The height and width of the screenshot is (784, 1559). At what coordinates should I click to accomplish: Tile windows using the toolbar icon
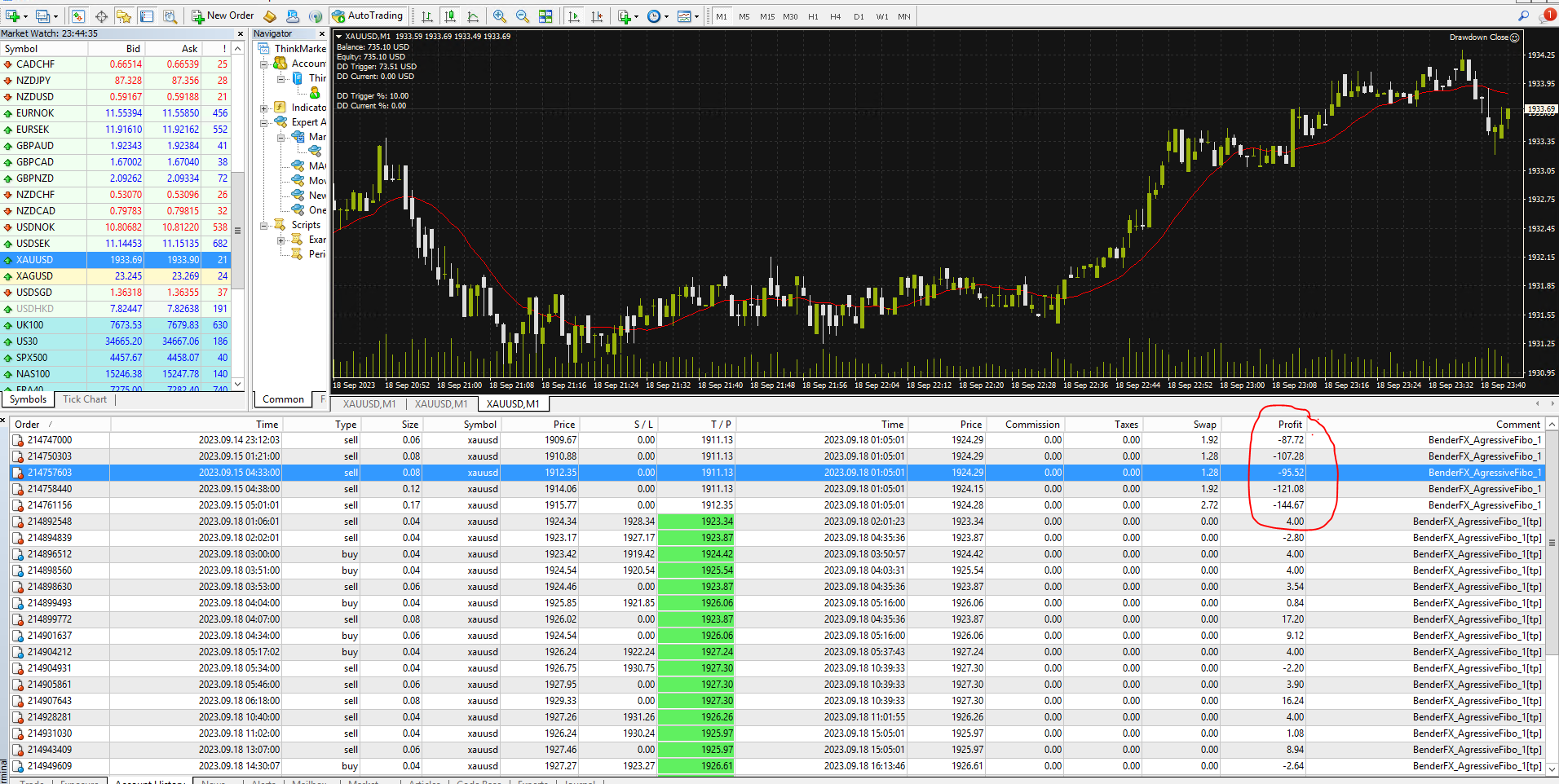(x=545, y=16)
